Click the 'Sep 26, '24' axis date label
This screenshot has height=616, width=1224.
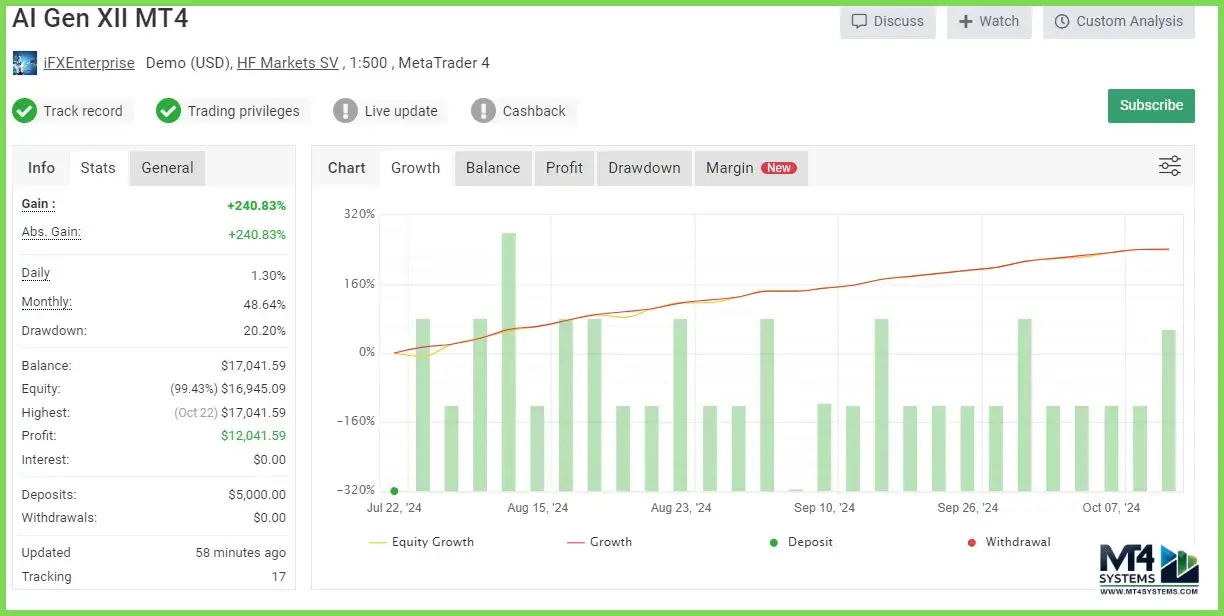point(968,508)
